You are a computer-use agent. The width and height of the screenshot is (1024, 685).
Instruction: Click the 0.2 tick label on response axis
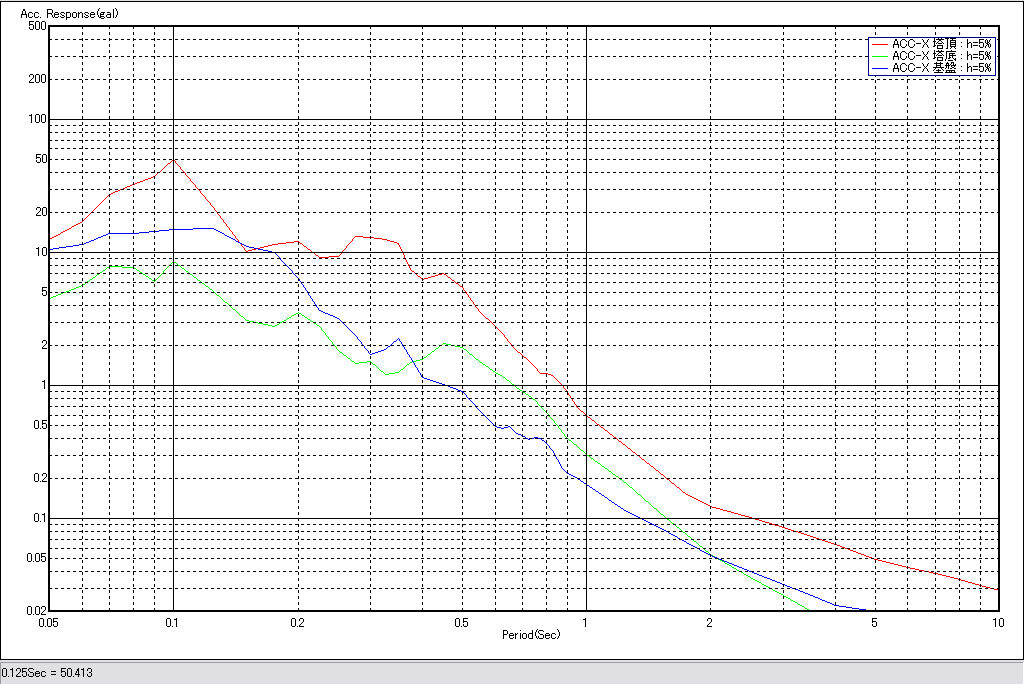[38, 478]
